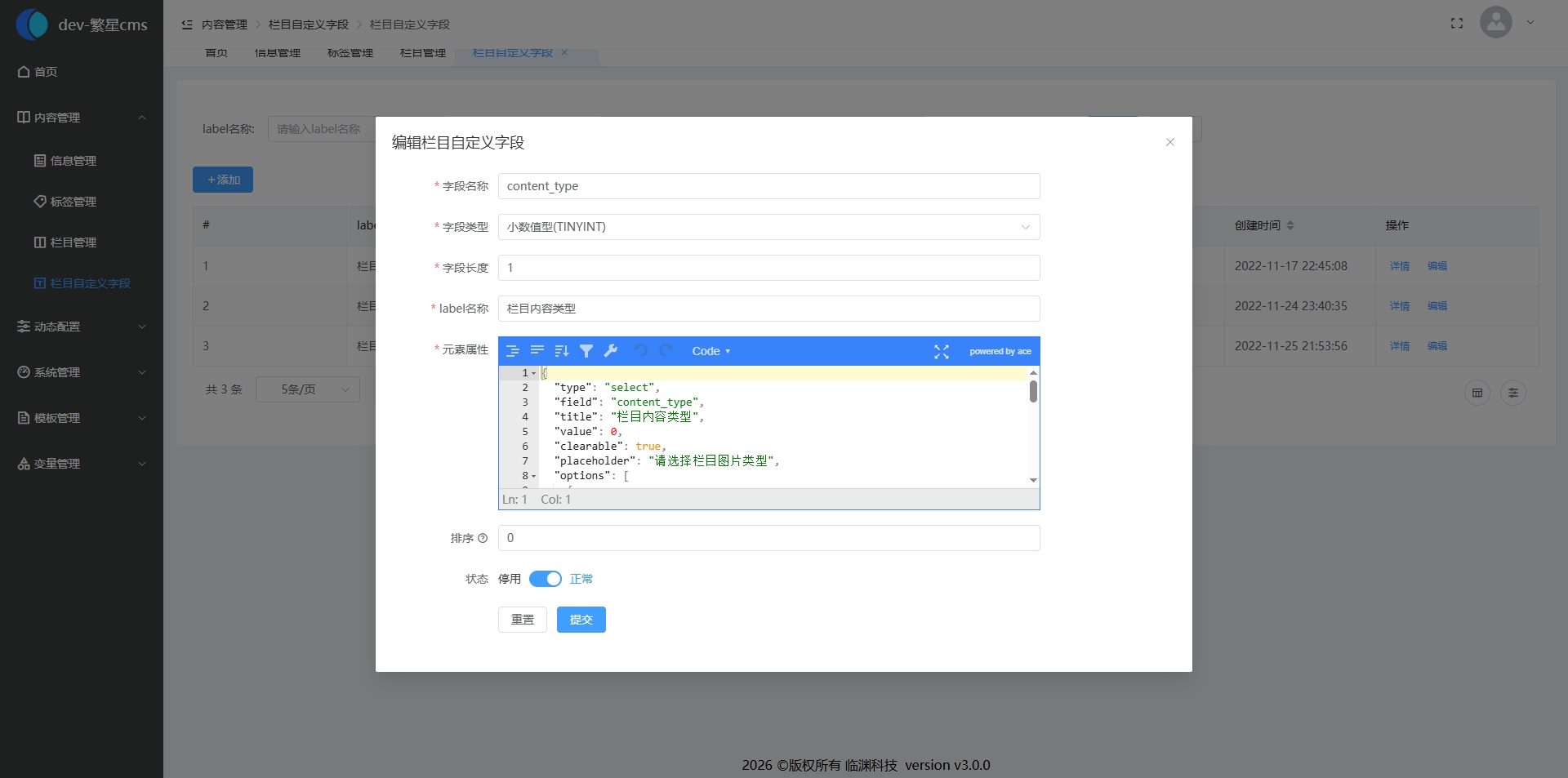Click the compact JSON icon in editor toolbar
Viewport: 1568px width, 778px height.
pos(537,351)
